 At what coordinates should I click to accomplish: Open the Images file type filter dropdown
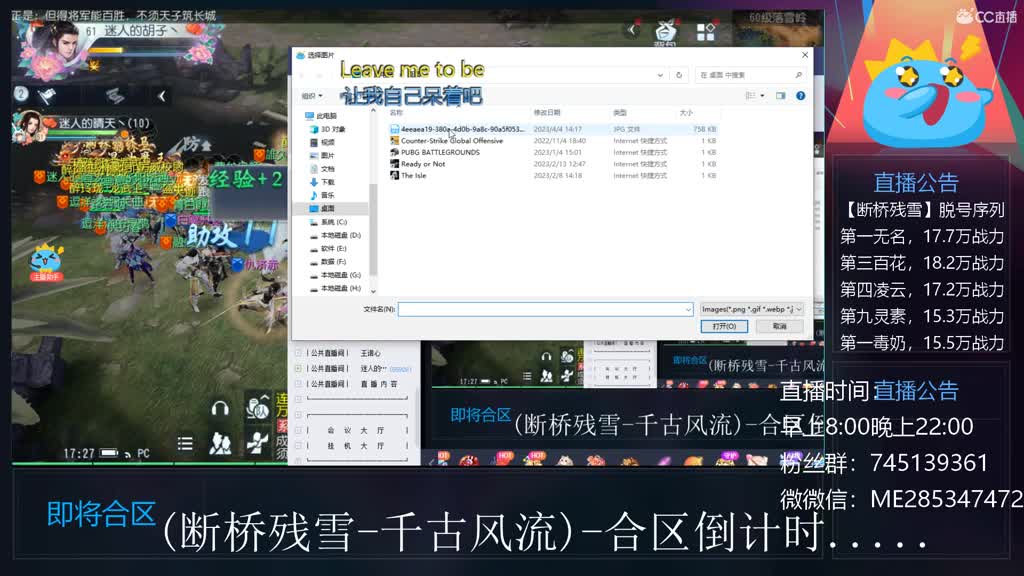[752, 309]
